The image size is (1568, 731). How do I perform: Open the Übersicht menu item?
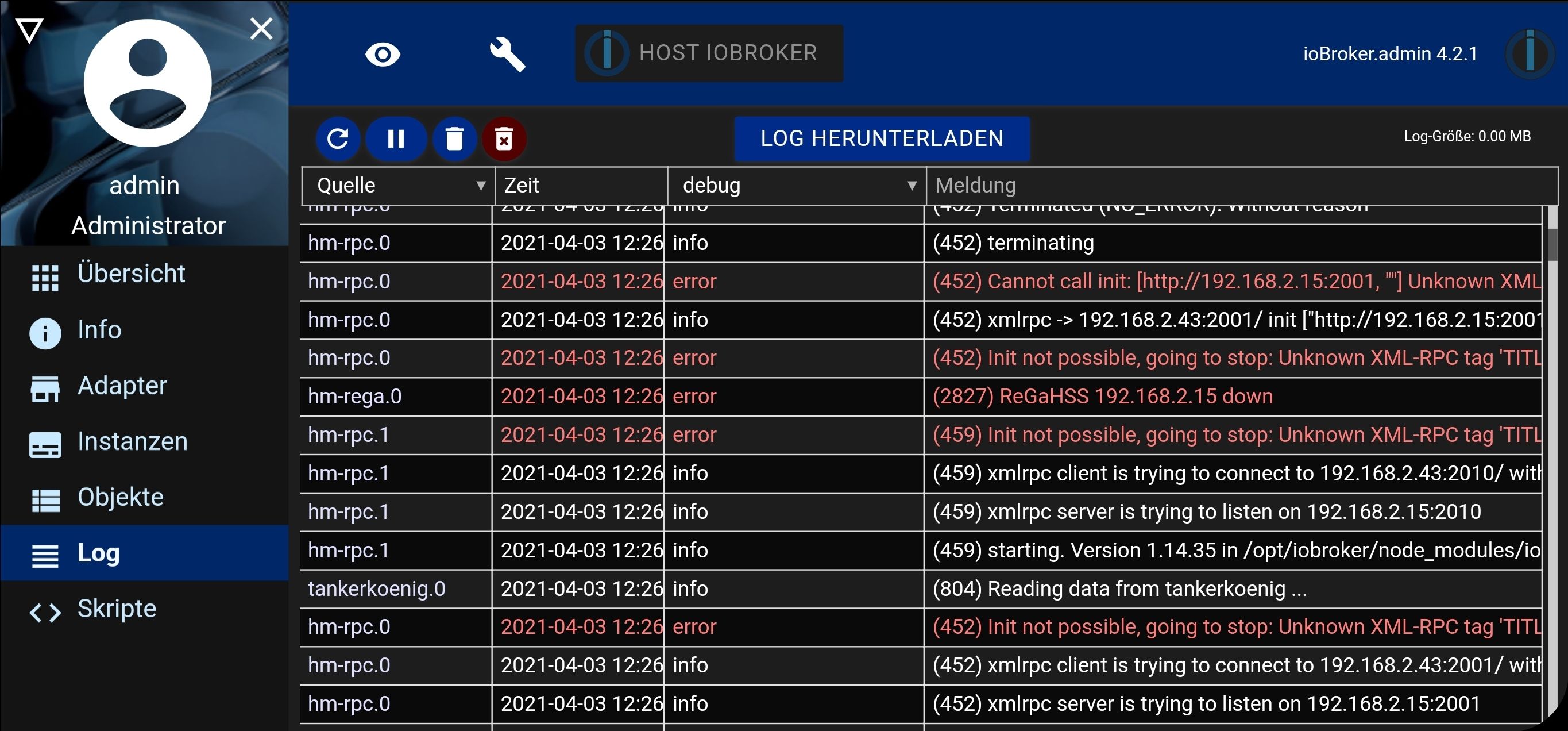tap(131, 274)
